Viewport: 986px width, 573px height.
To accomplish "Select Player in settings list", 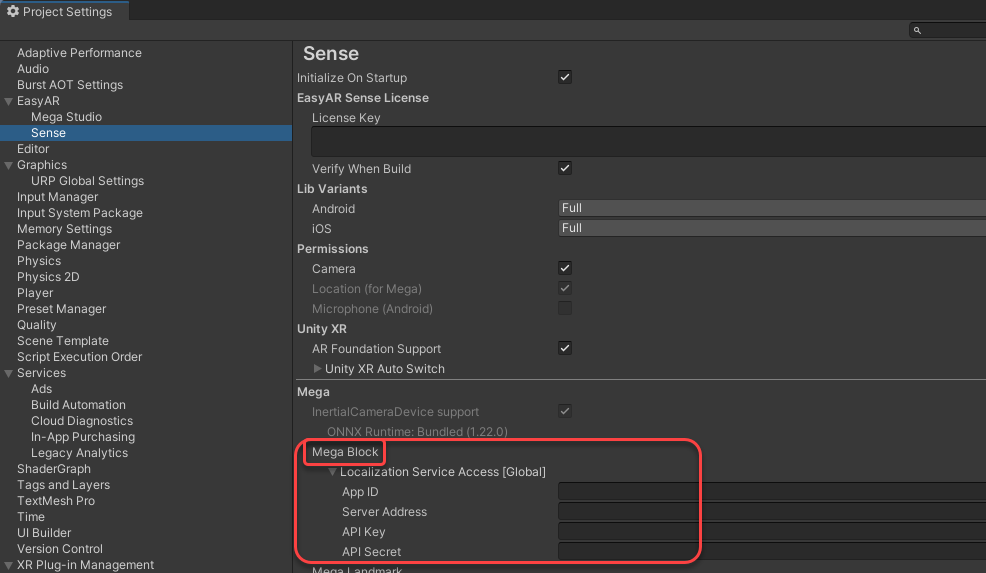I will (35, 293).
